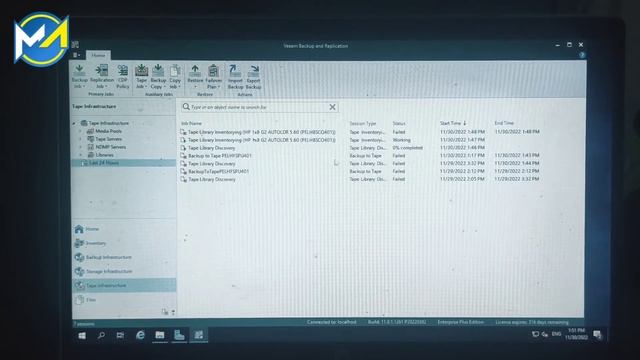Sort by the Session Type column header

pos(362,123)
